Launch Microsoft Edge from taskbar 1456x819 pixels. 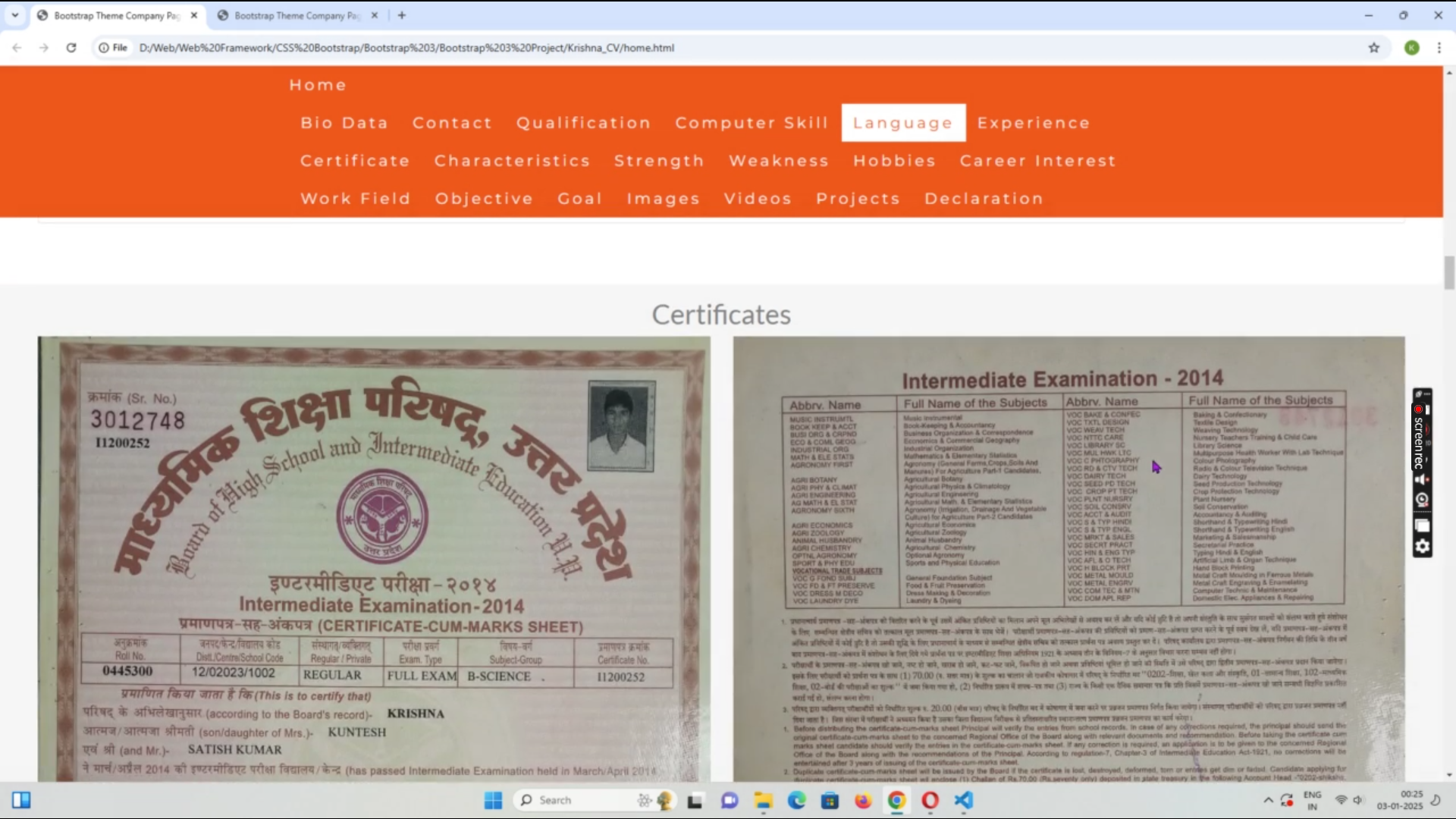point(796,800)
